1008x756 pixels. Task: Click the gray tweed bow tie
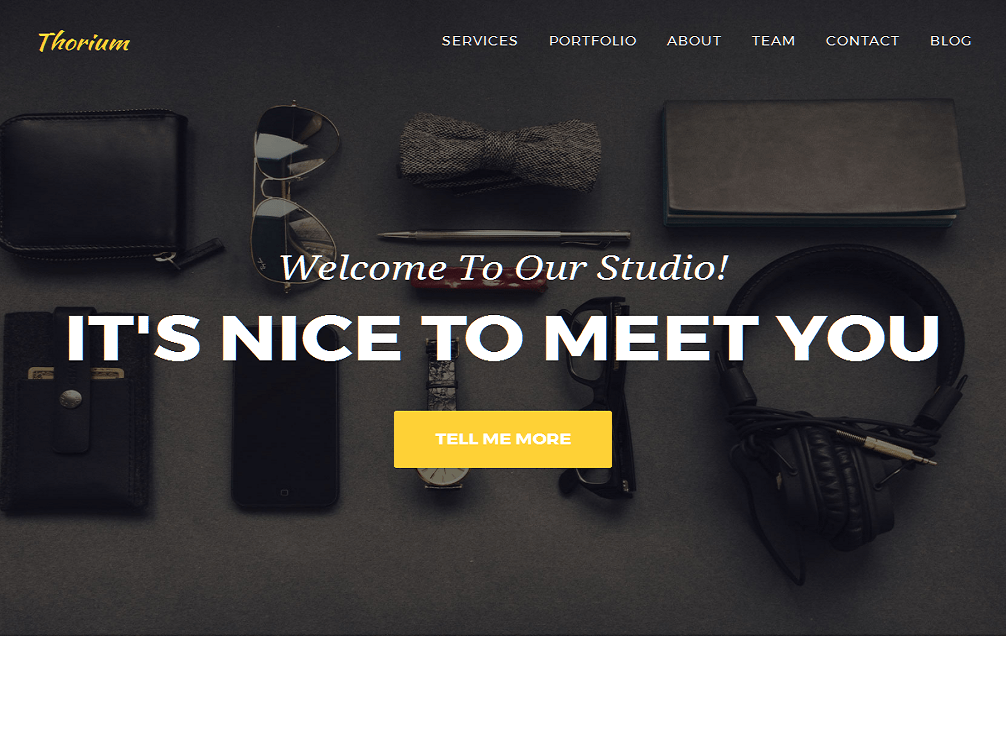pos(500,154)
